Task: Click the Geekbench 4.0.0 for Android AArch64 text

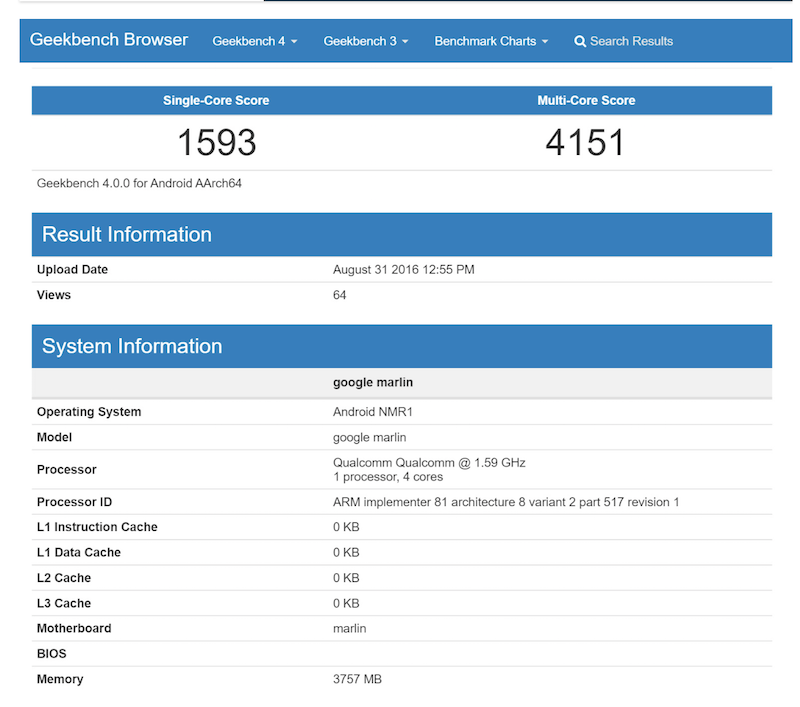Action: tap(139, 184)
